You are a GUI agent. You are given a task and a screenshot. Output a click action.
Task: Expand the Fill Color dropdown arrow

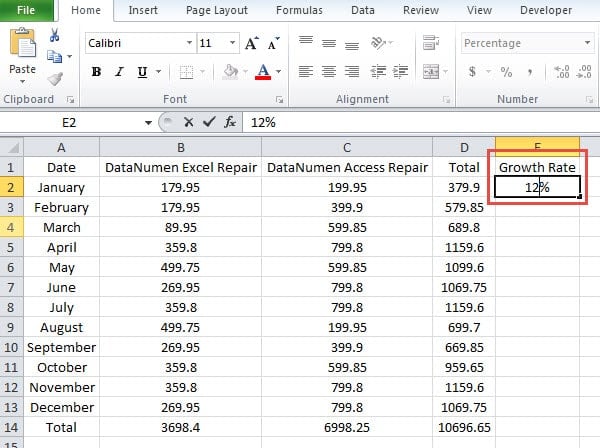[245, 72]
